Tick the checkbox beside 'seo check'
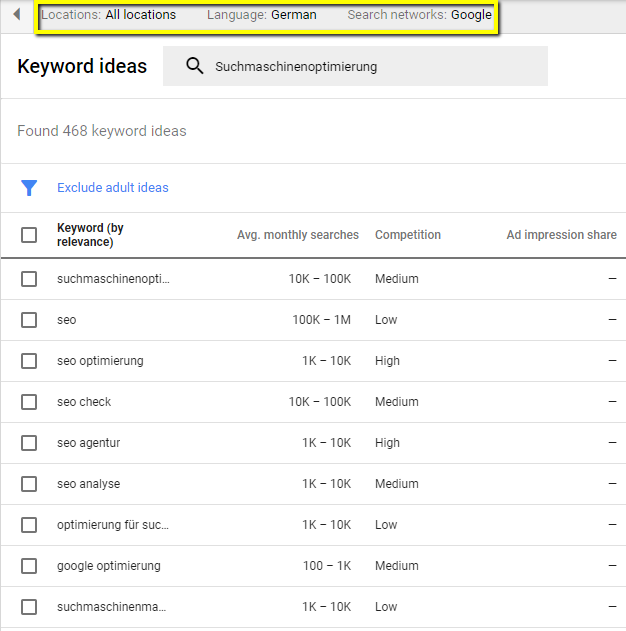 [29, 402]
